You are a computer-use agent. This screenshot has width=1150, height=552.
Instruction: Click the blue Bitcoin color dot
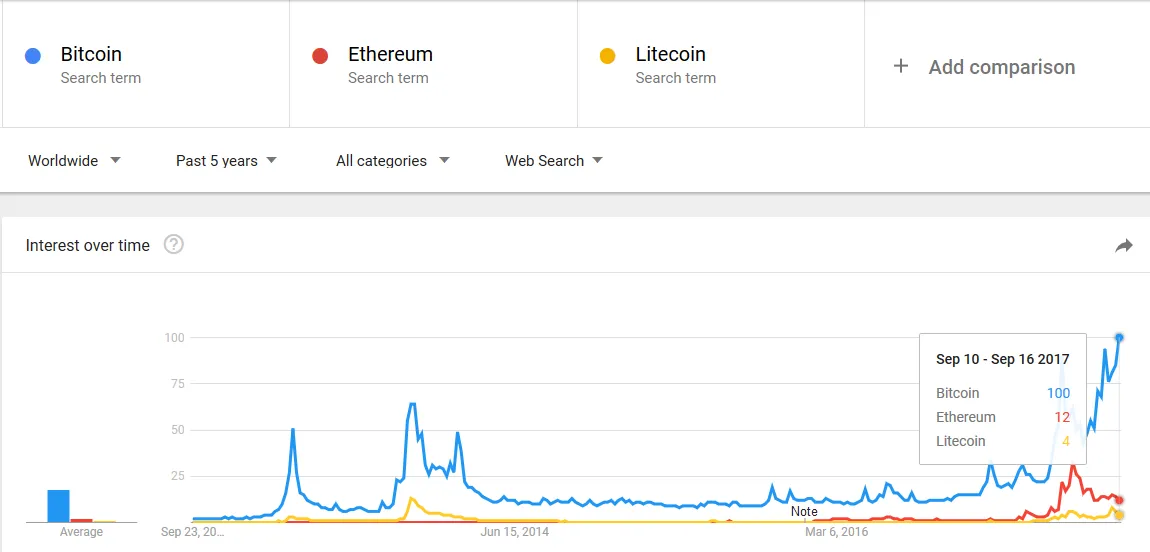33,56
